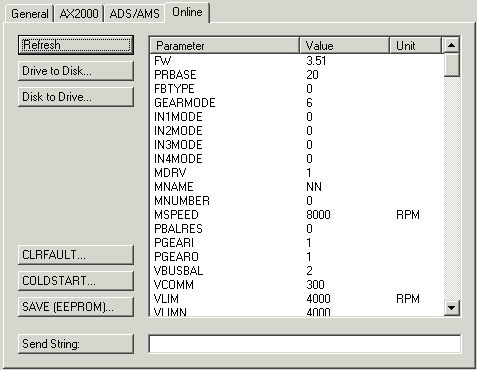Screen dimensions: 477x370
Task: Select the GEARMODE parameter row
Action: click(297, 103)
